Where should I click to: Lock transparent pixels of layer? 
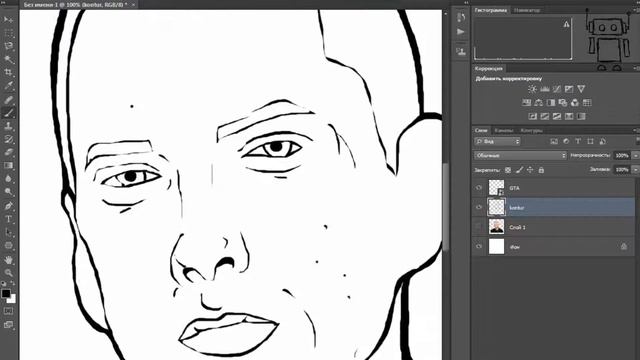508,170
